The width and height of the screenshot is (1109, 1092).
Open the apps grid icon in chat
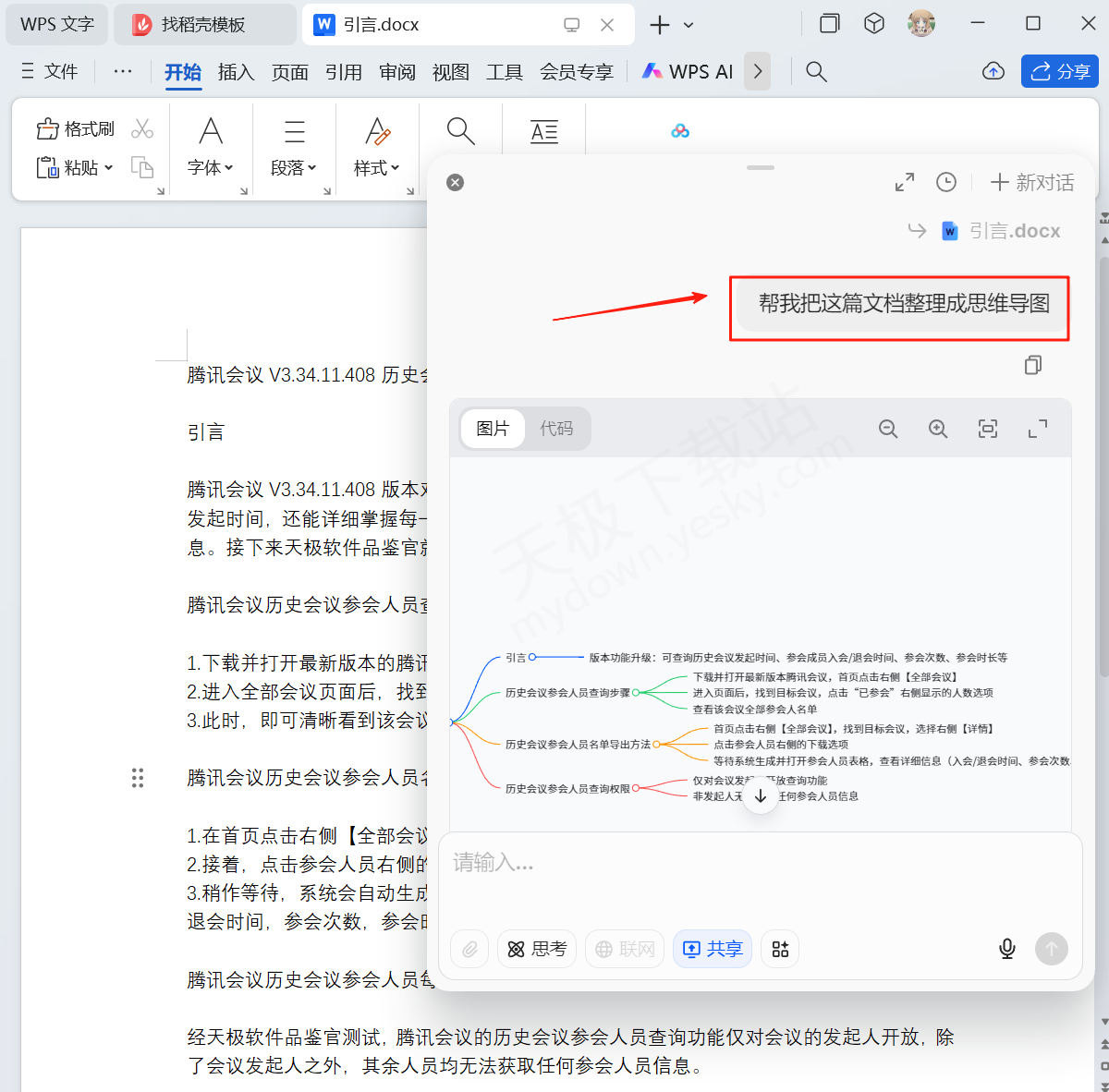click(x=780, y=949)
